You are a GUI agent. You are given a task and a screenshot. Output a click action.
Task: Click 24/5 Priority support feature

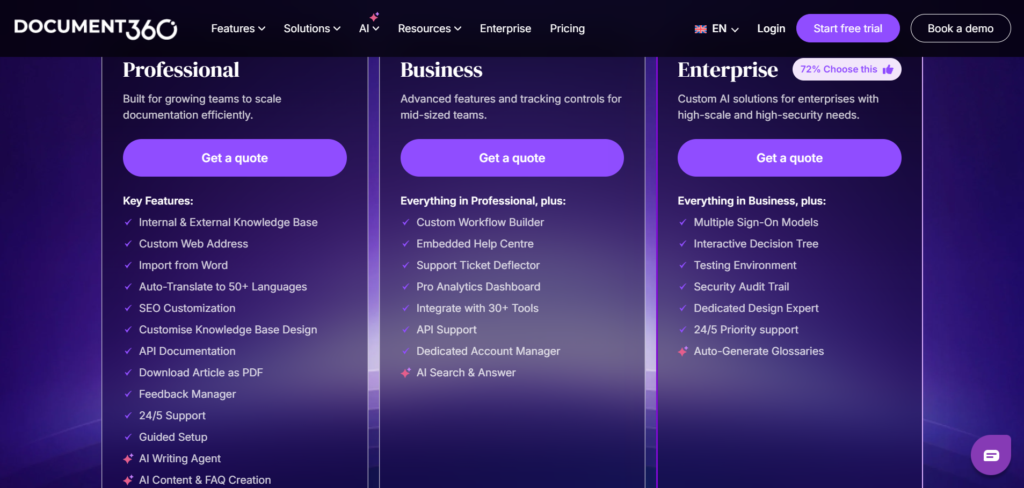[x=746, y=330]
